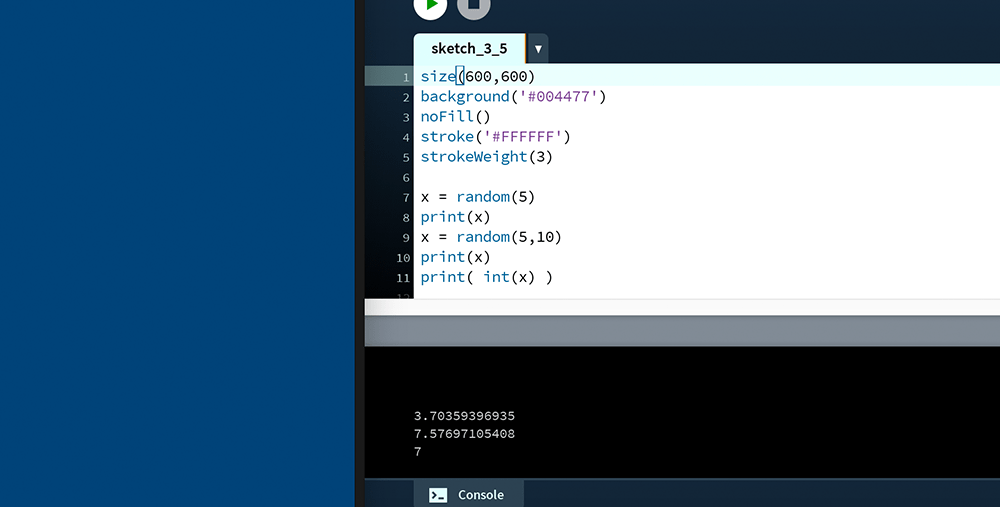Image resolution: width=1000 pixels, height=507 pixels.
Task: Click the print( int(x) ) line
Action: pyautogui.click(x=487, y=277)
